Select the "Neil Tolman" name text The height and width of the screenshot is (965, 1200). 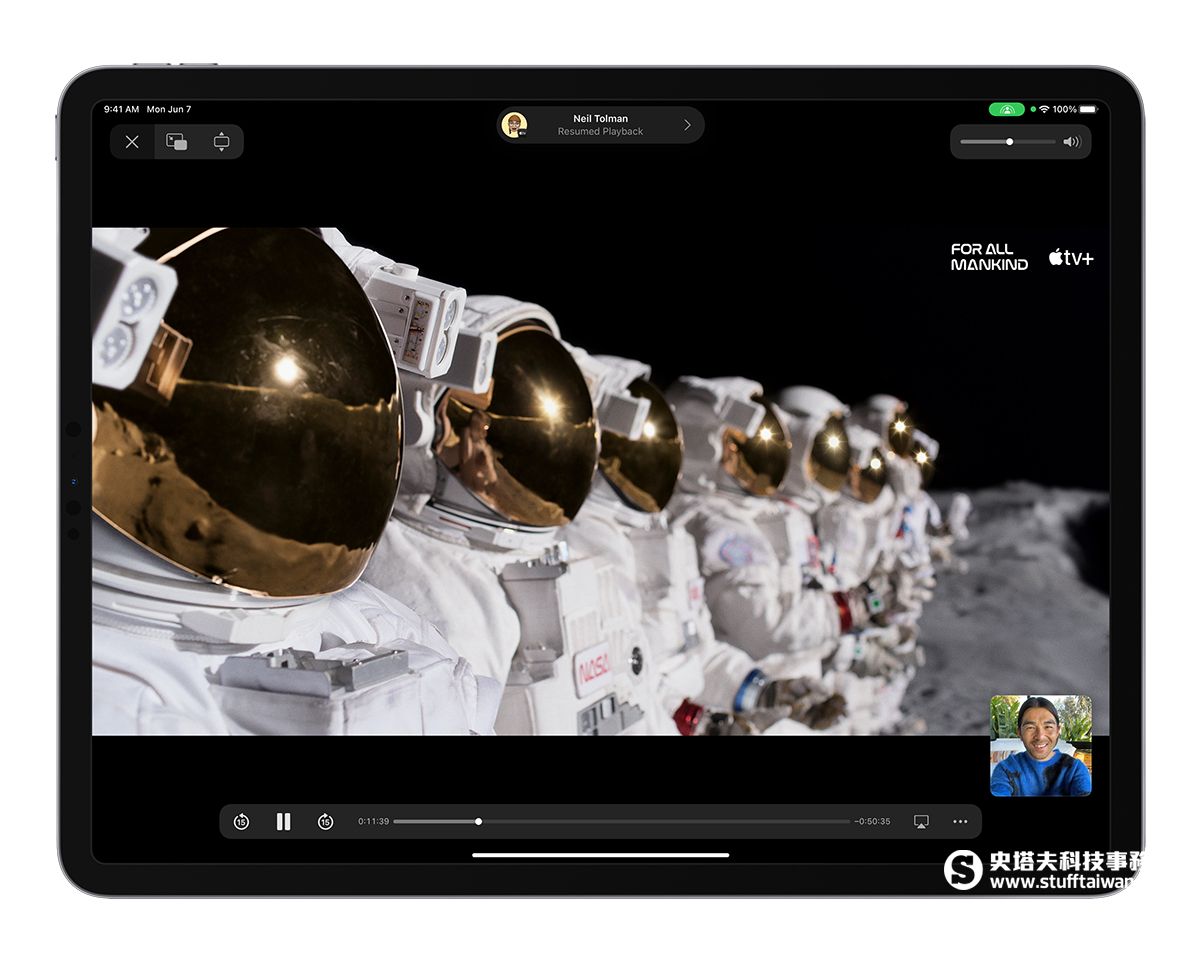point(601,119)
